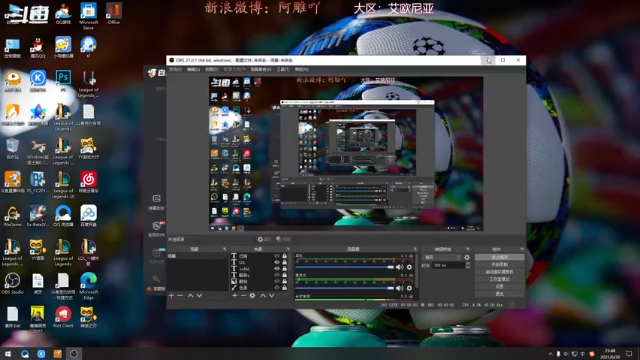Screen dimensions: 640x360
Task: Open the OBS Studio desktop shortcut
Action: pos(13,283)
